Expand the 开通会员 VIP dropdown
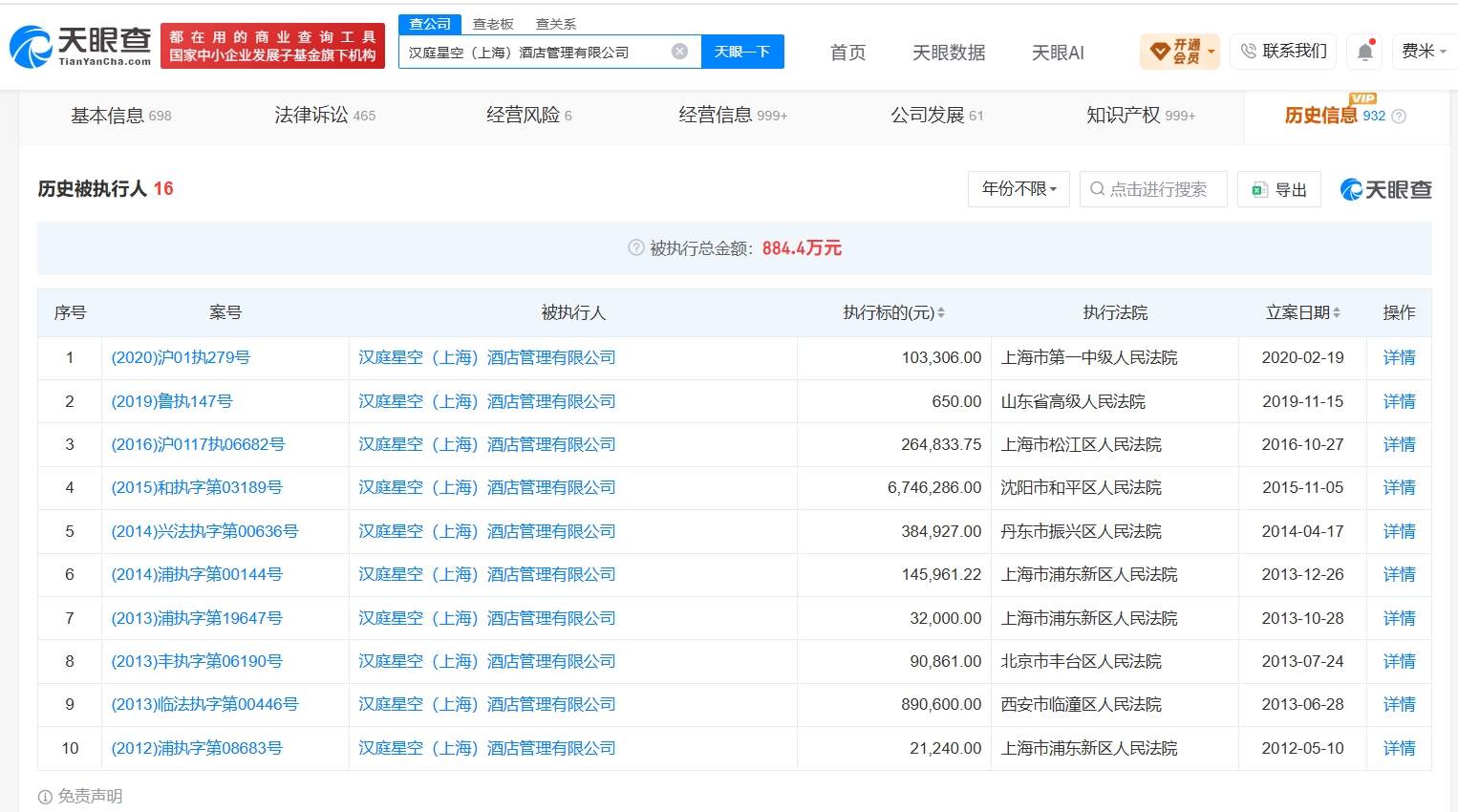Image resolution: width=1458 pixels, height=812 pixels. click(x=1179, y=52)
